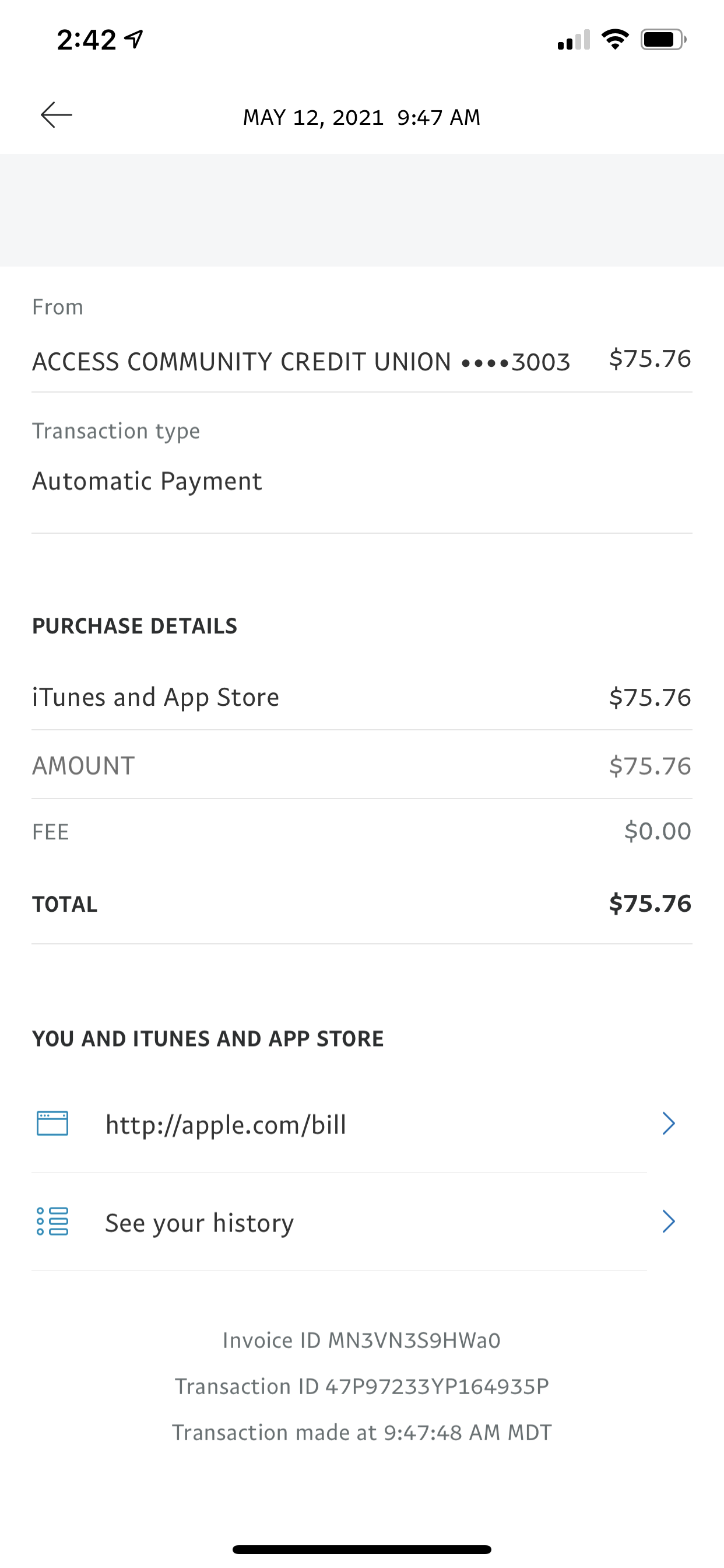724x1568 pixels.
Task: Tap the Invoice ID MN3VN3S9HWa0 text
Action: pos(362,1340)
